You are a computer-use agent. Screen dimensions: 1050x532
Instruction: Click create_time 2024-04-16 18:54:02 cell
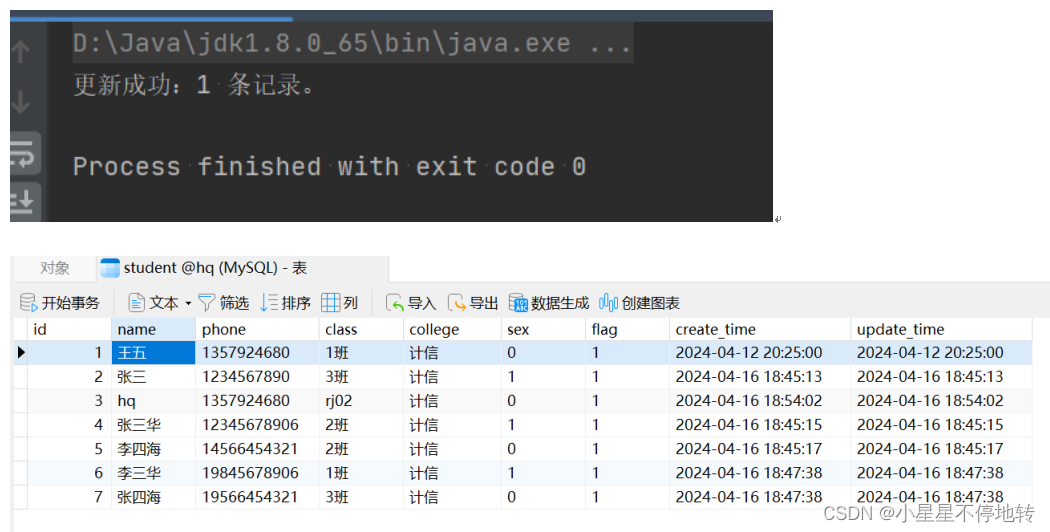tap(759, 401)
